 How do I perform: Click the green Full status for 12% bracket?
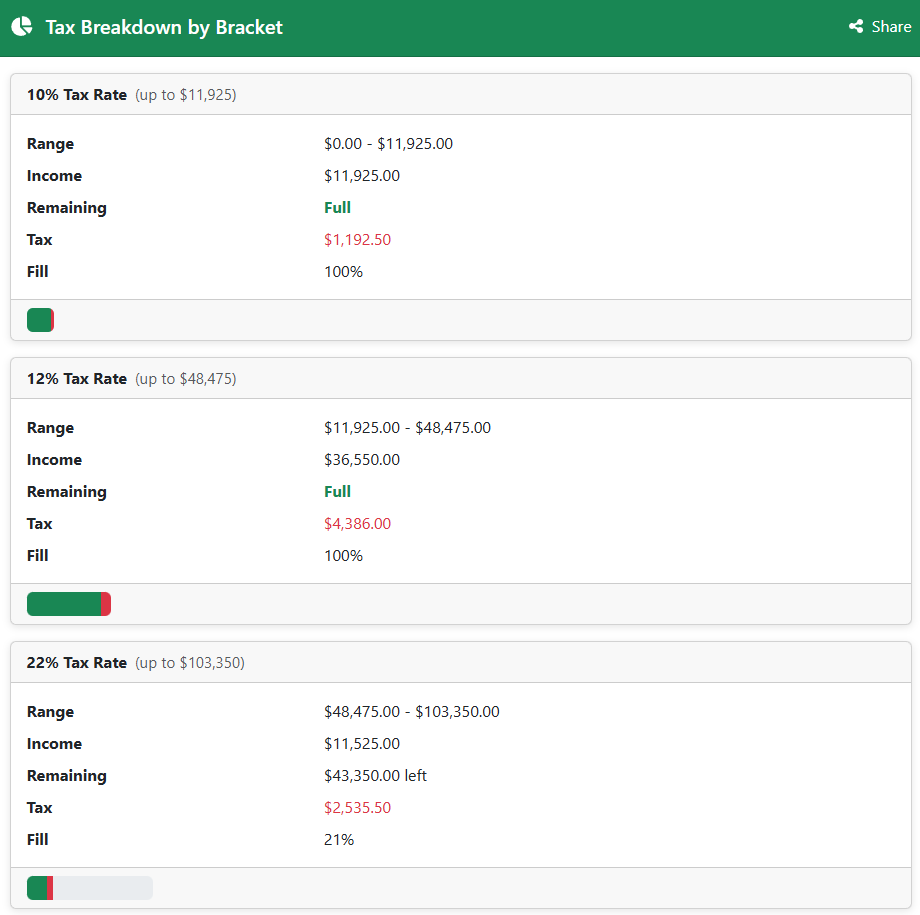(x=335, y=491)
